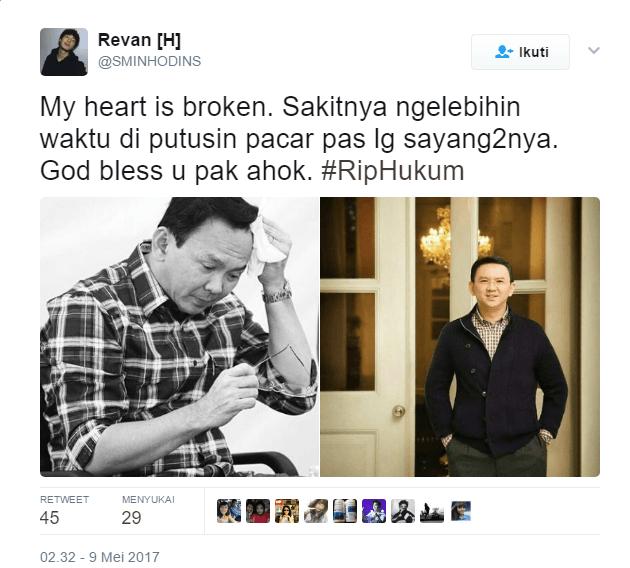View the 45 retweets list
630x568 pixels.
coord(64,511)
